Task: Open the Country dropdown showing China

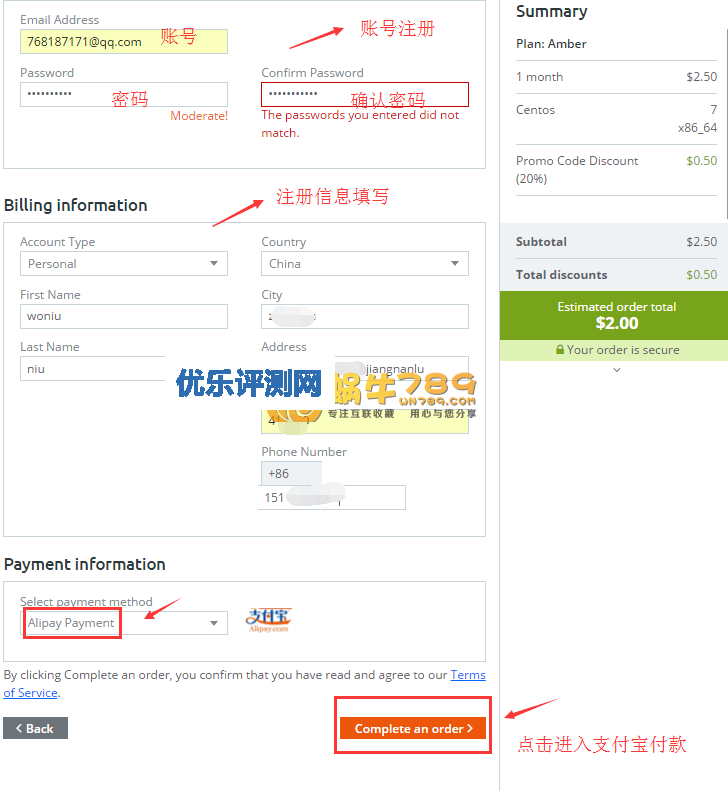Action: click(x=365, y=263)
